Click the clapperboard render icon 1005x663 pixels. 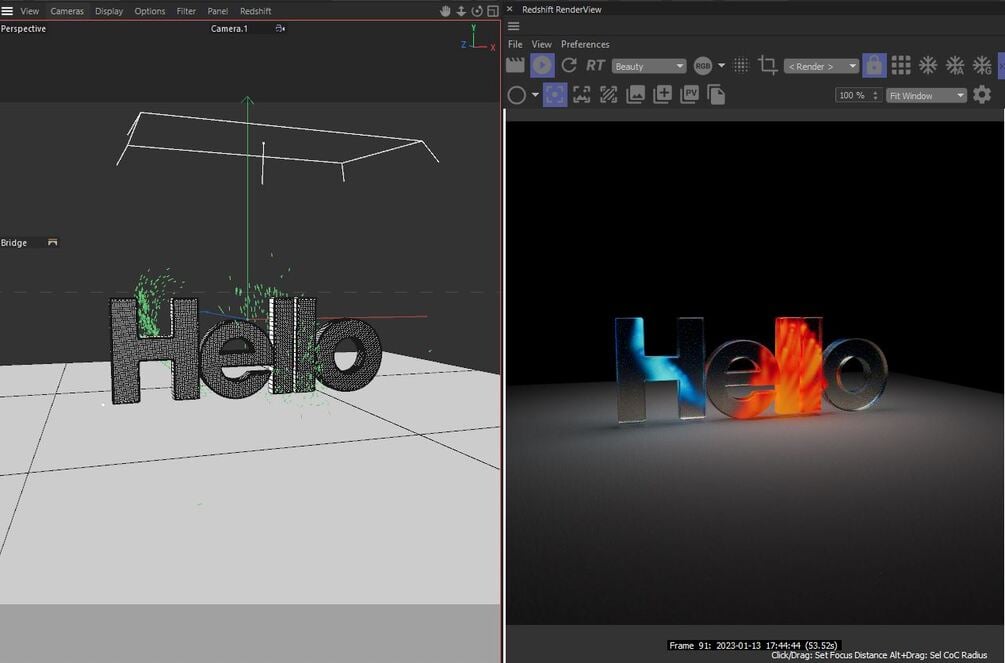[x=515, y=65]
